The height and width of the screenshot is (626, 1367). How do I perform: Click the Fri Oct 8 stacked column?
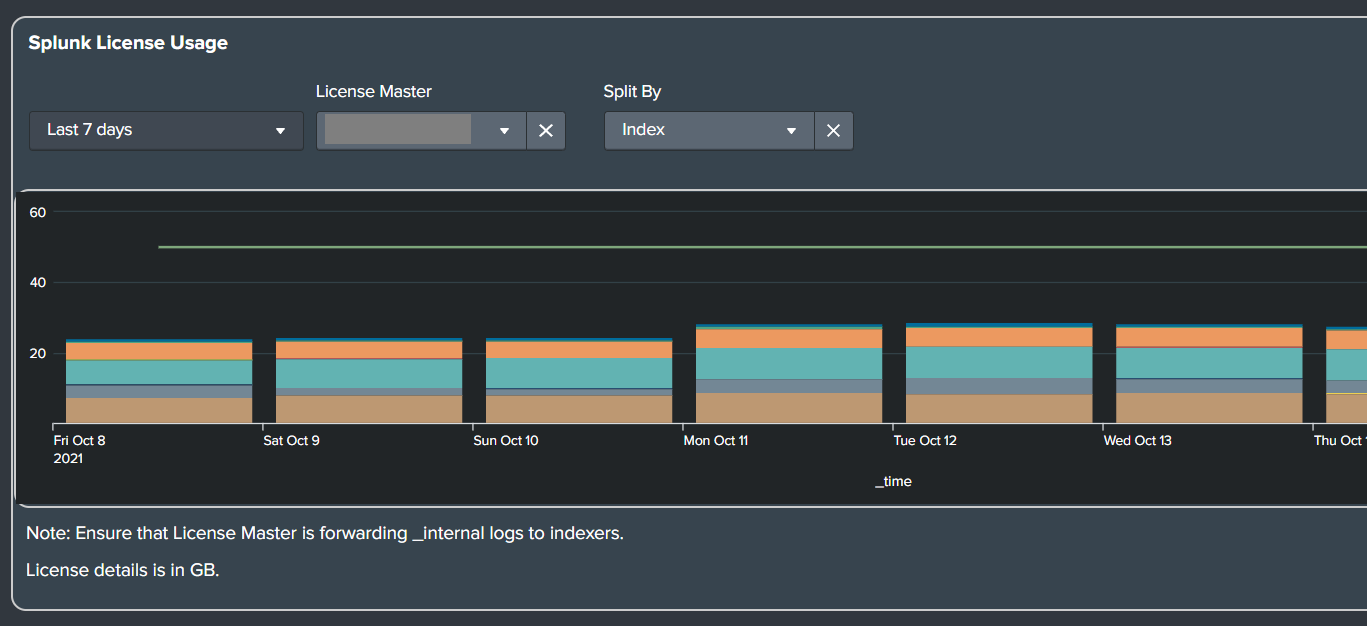159,382
